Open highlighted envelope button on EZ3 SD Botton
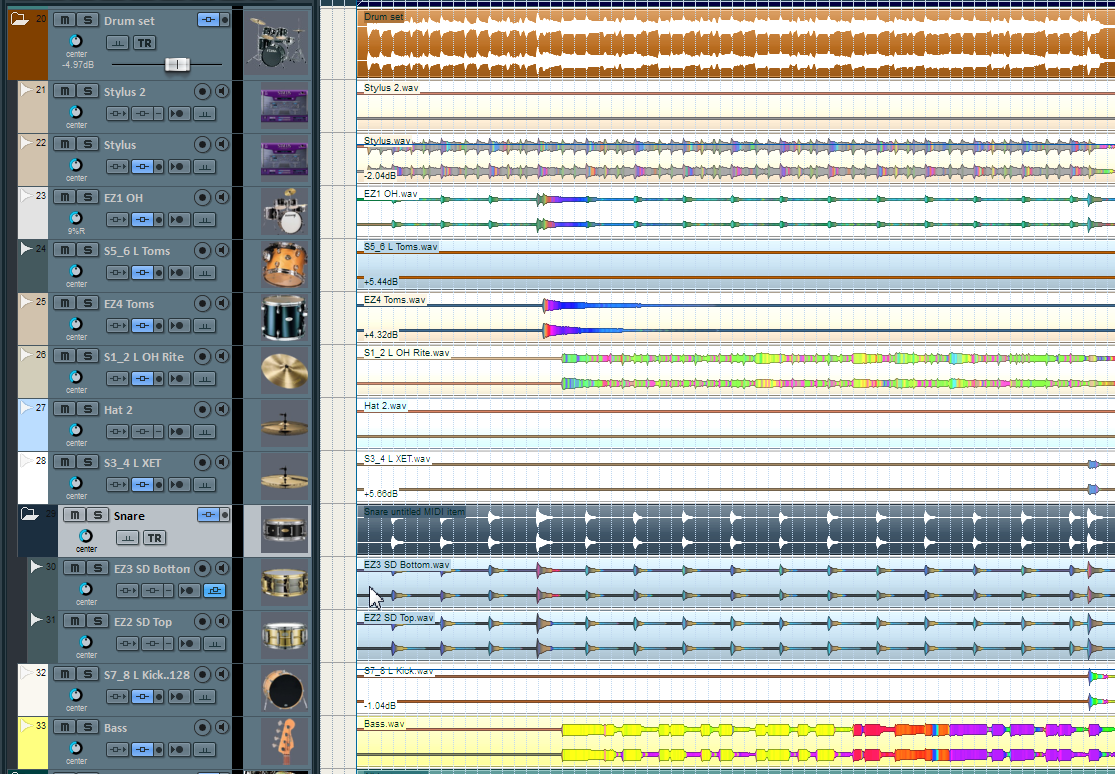This screenshot has width=1115, height=774. click(x=215, y=590)
